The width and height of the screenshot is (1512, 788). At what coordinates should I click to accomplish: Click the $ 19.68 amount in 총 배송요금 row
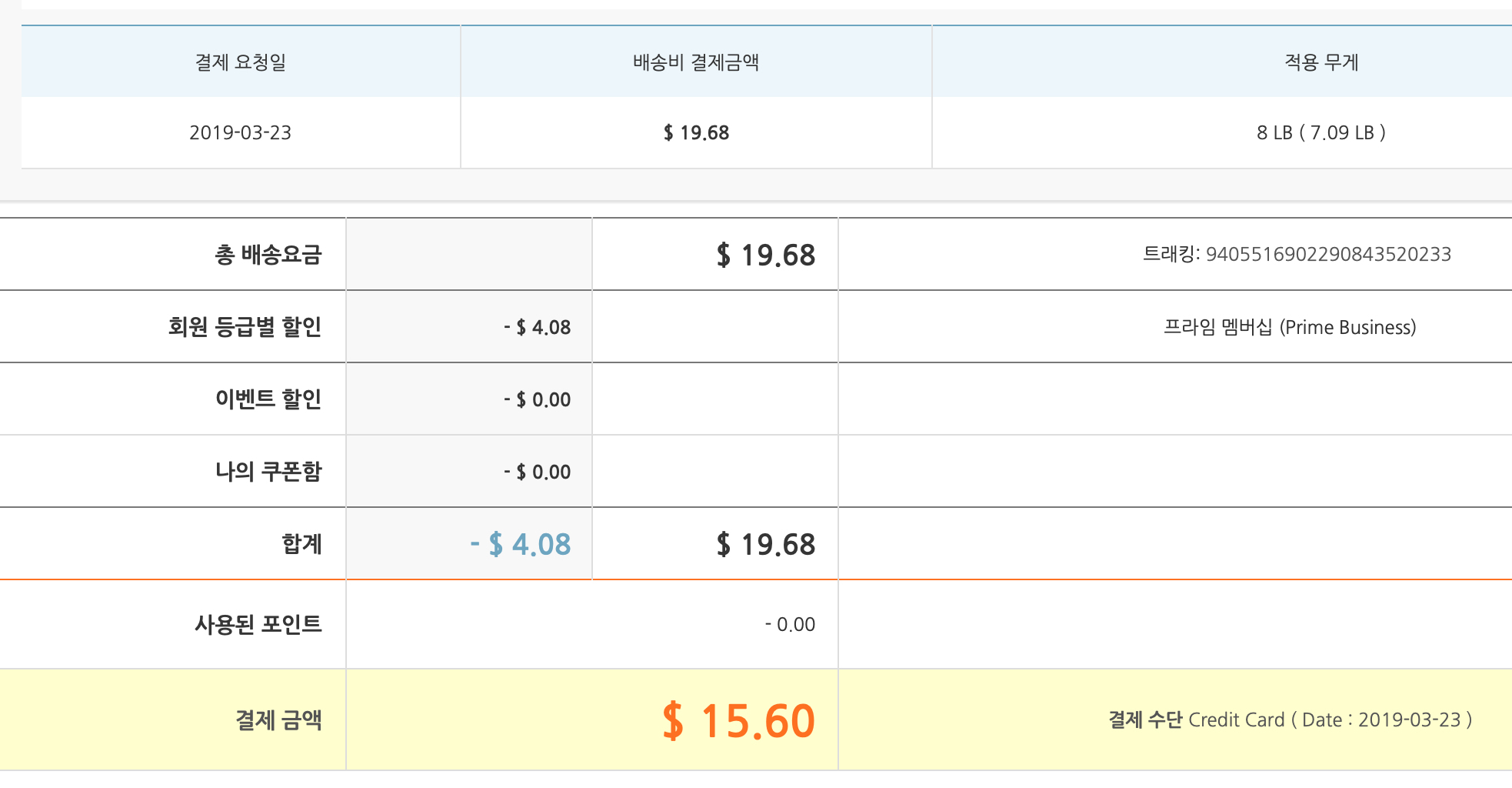coord(765,255)
